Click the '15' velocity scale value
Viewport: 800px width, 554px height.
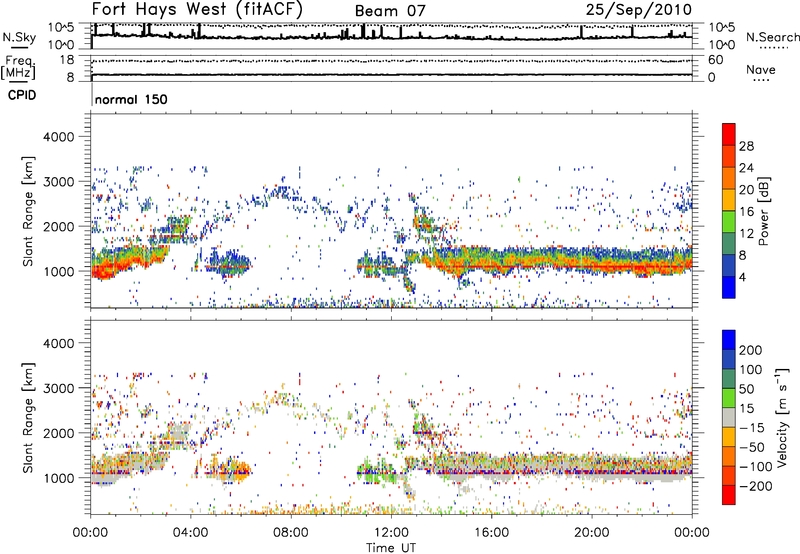click(x=746, y=409)
